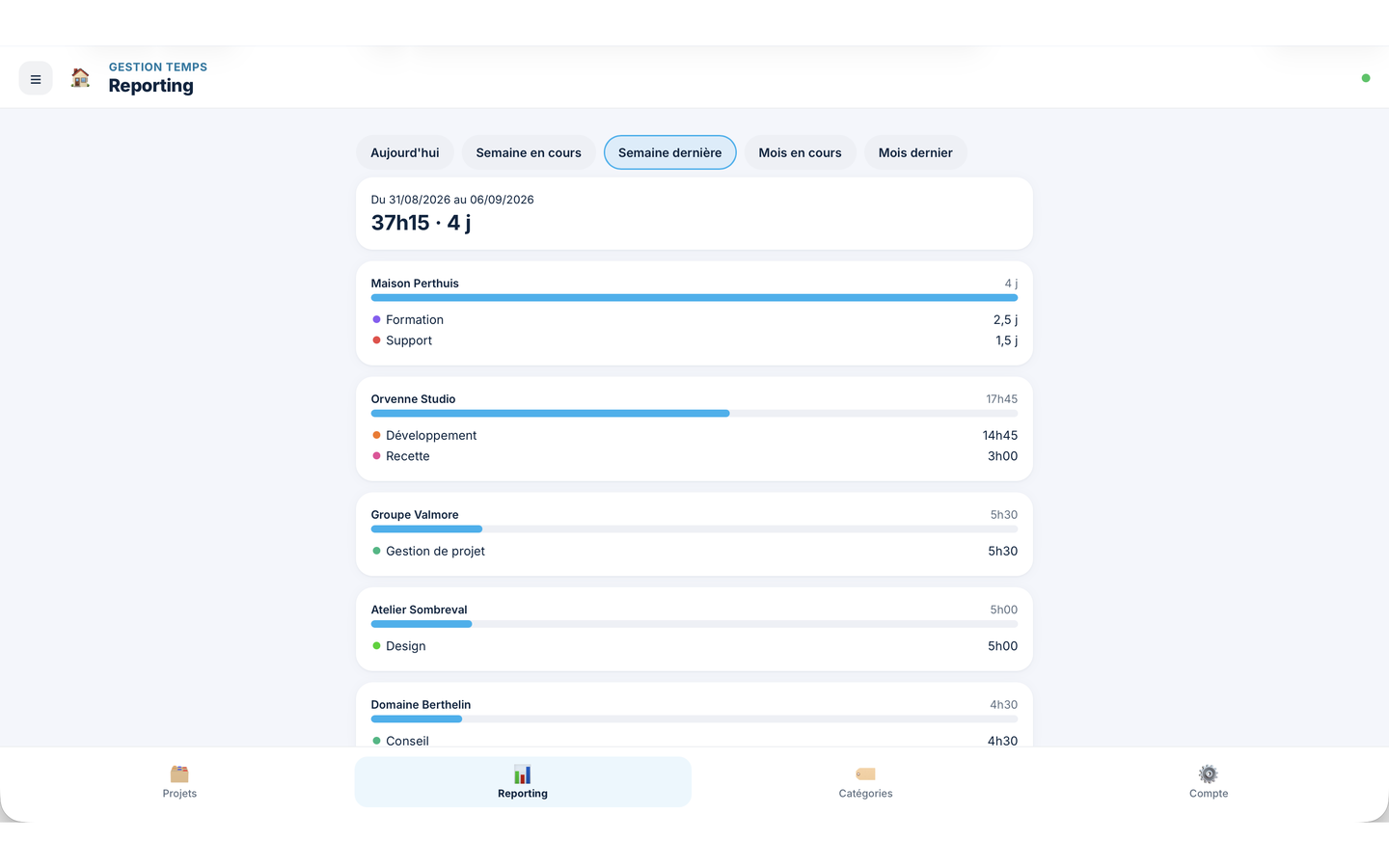Click the Gestion de projet row label

click(x=435, y=552)
